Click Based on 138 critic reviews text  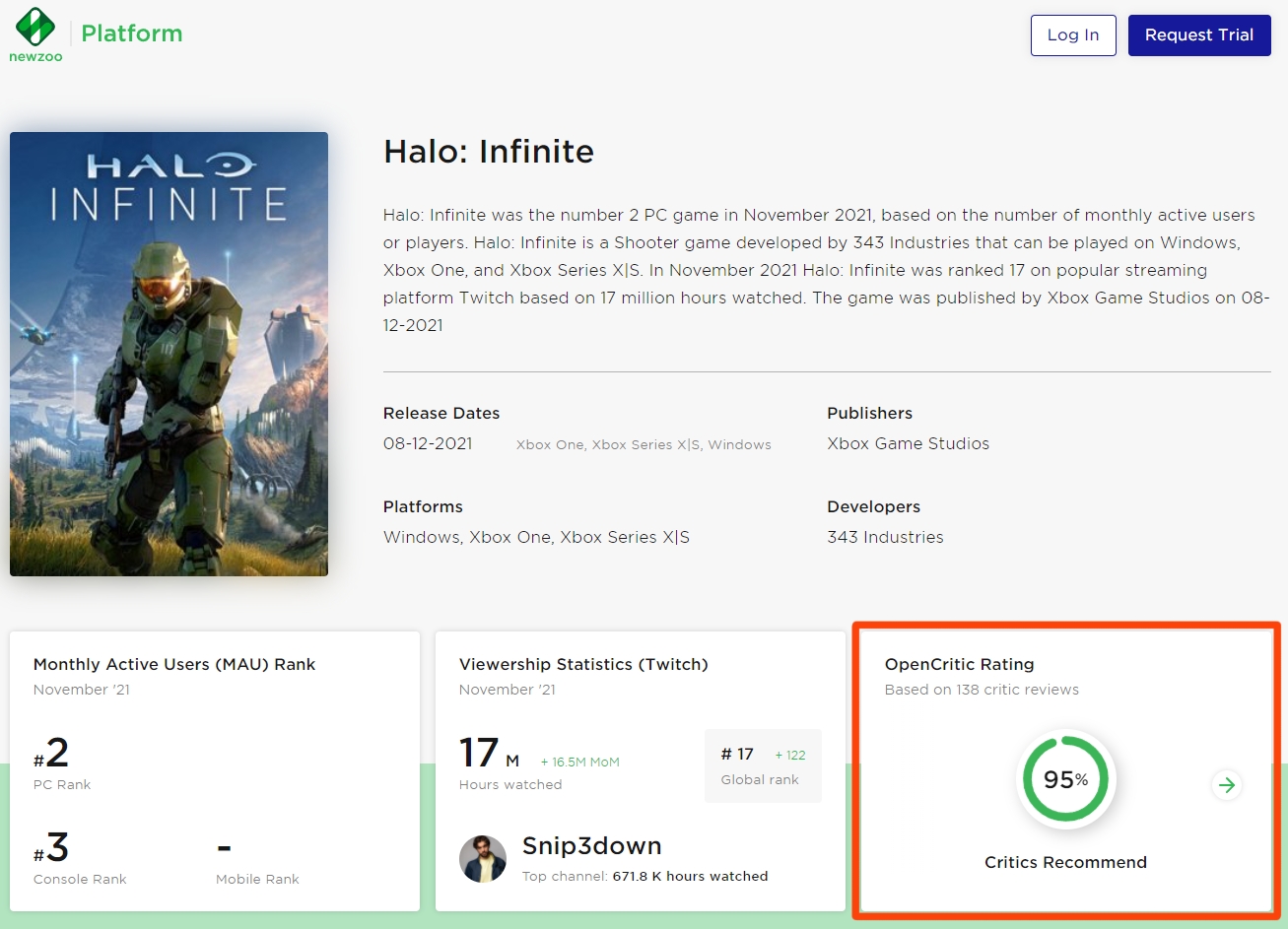(982, 690)
